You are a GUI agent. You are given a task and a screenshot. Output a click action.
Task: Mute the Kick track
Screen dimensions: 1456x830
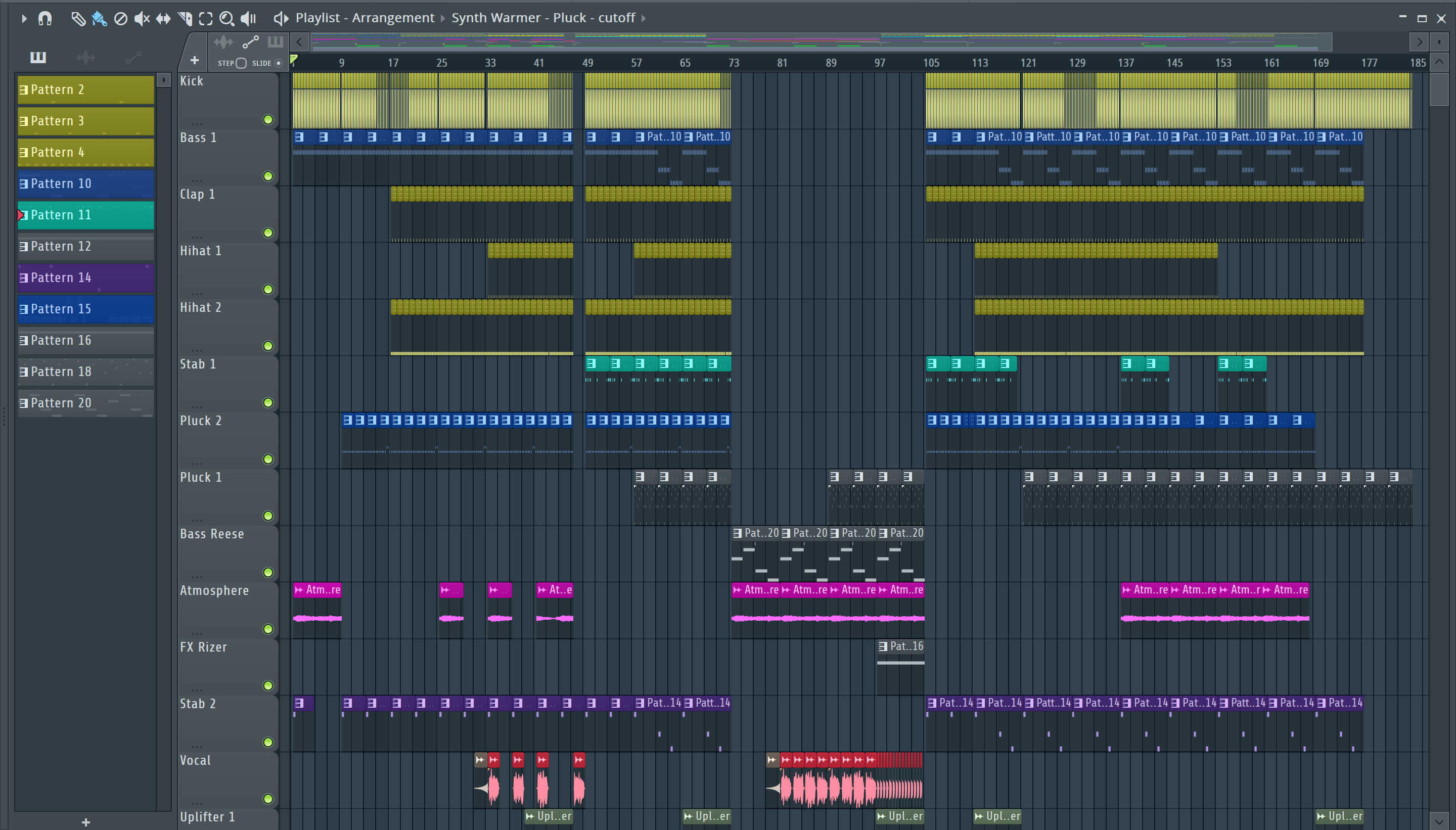(268, 120)
